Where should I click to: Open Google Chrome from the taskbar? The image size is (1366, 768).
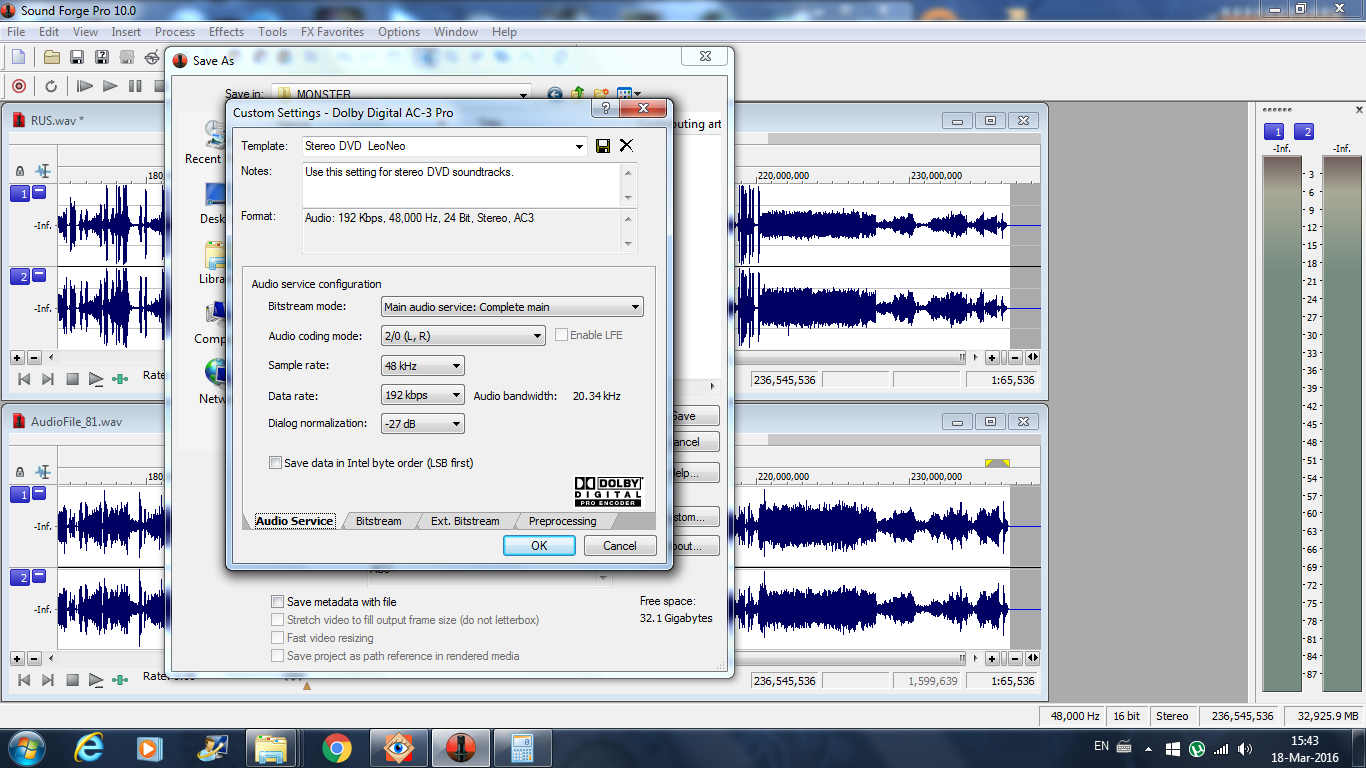[336, 747]
